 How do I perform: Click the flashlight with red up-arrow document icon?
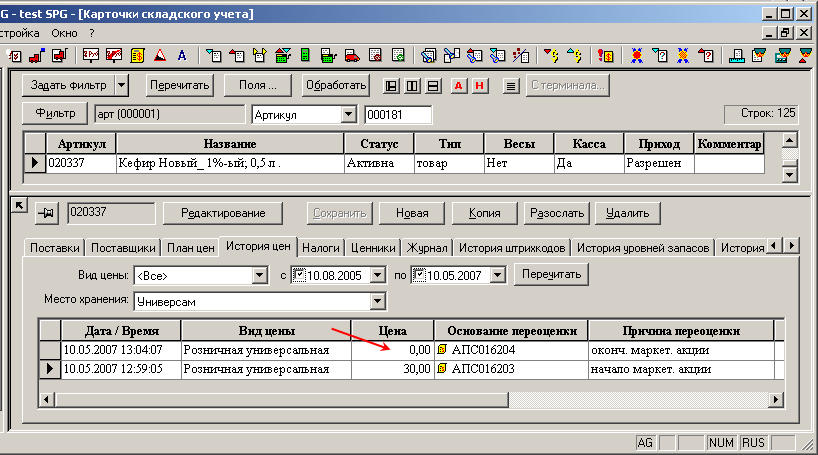coord(474,55)
